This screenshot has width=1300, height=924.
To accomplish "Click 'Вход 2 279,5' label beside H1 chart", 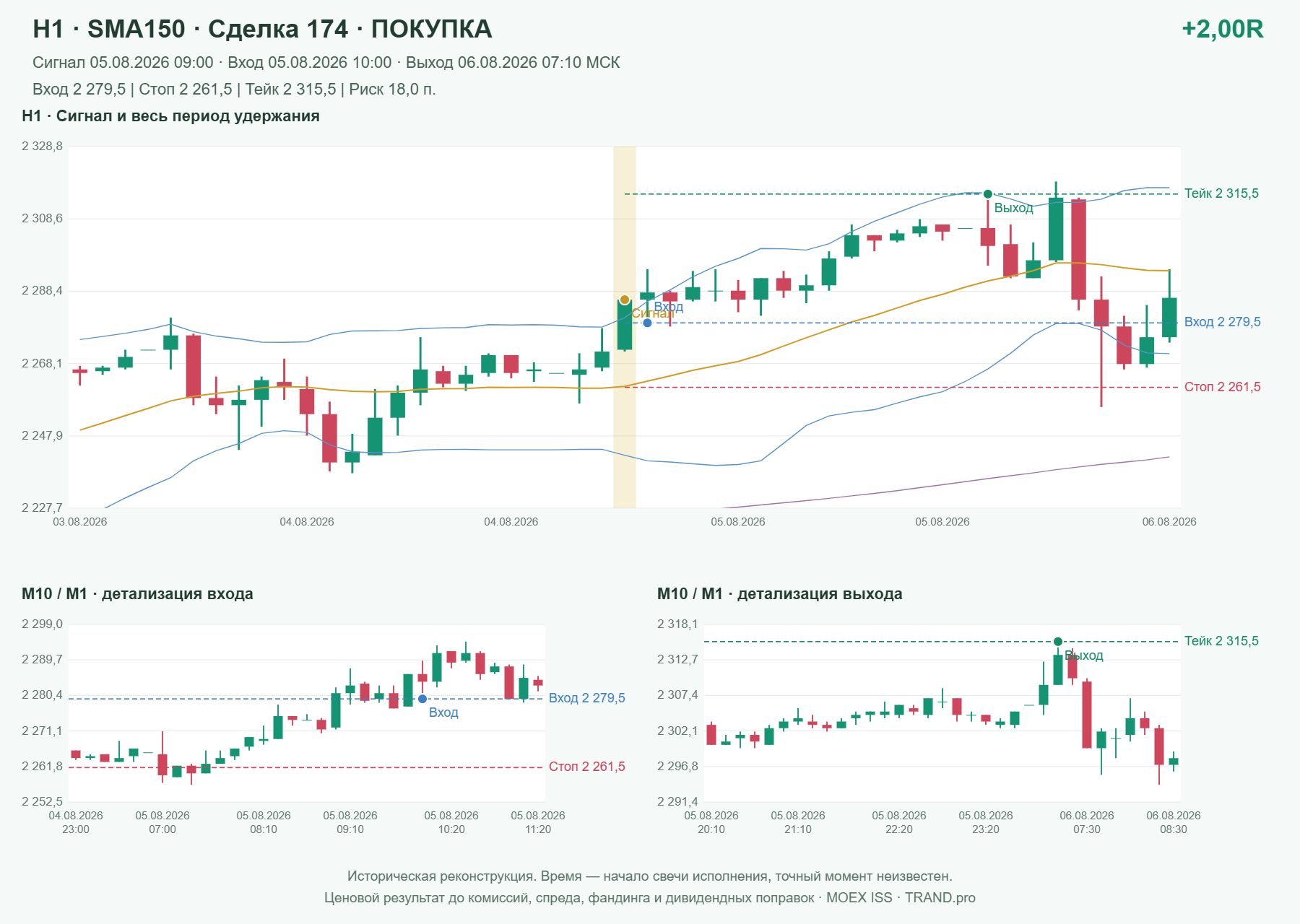I will pos(1222,322).
